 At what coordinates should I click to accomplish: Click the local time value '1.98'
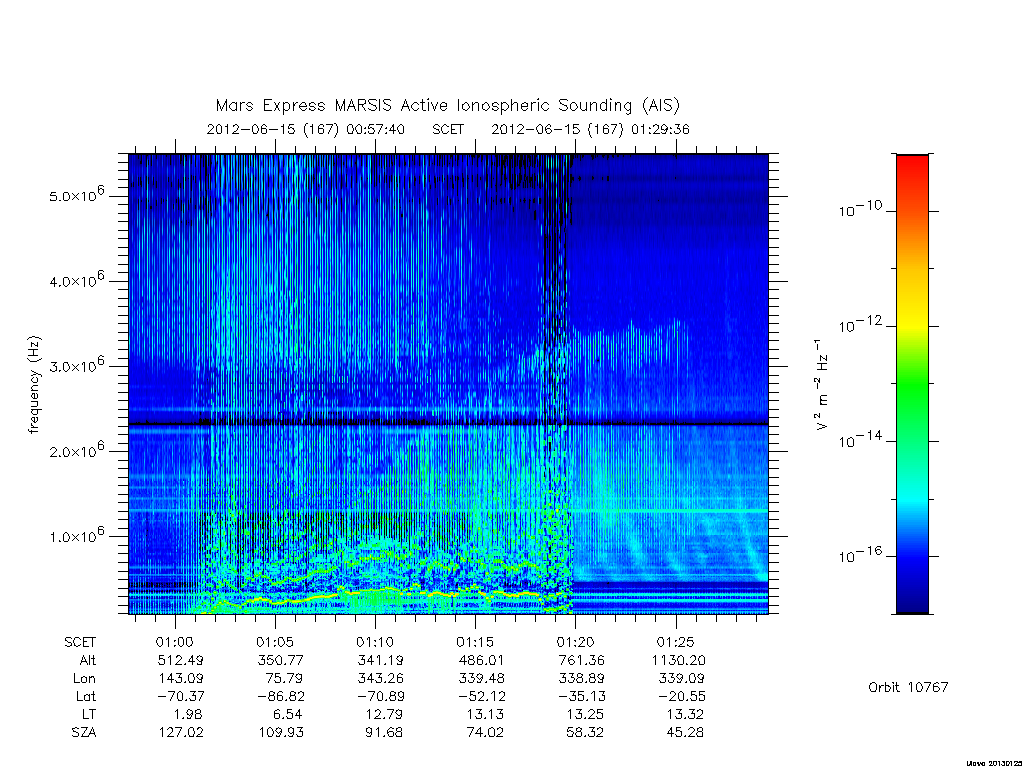189,714
